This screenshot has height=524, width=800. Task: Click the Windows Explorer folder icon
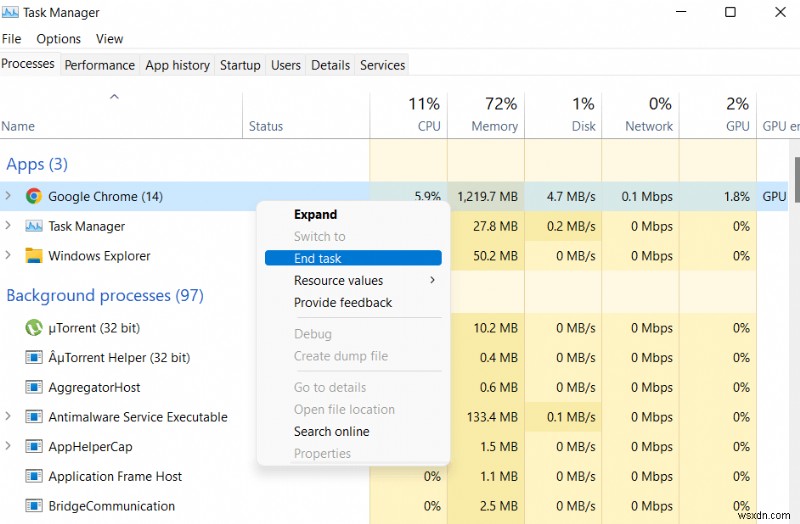(x=34, y=256)
